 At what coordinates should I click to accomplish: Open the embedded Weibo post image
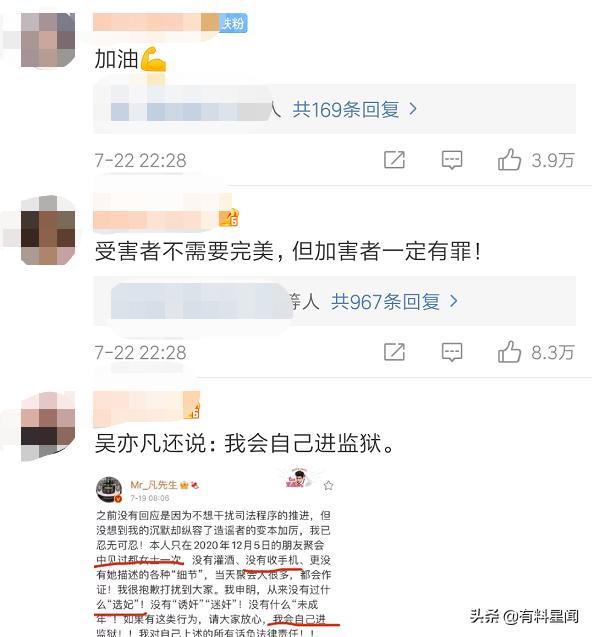click(x=215, y=552)
